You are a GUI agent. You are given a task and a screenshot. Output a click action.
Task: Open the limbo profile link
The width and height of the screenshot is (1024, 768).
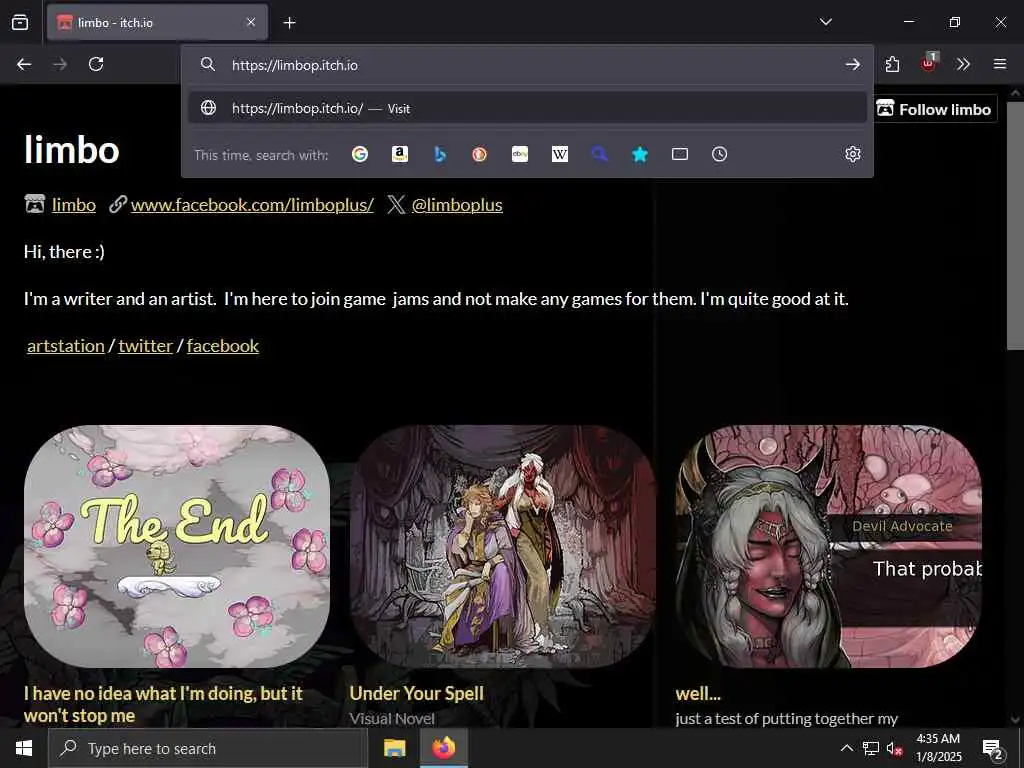(x=74, y=205)
